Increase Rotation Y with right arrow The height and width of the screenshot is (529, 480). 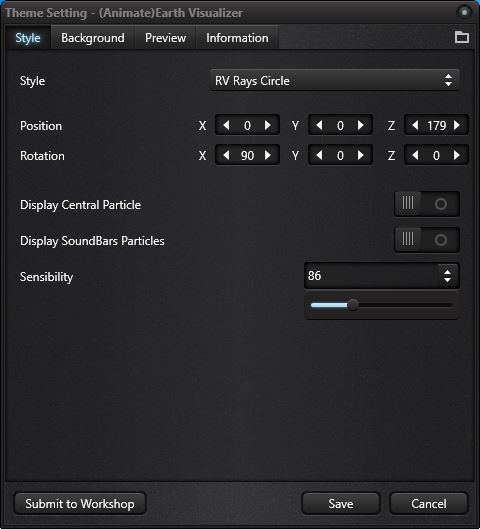(x=361, y=155)
